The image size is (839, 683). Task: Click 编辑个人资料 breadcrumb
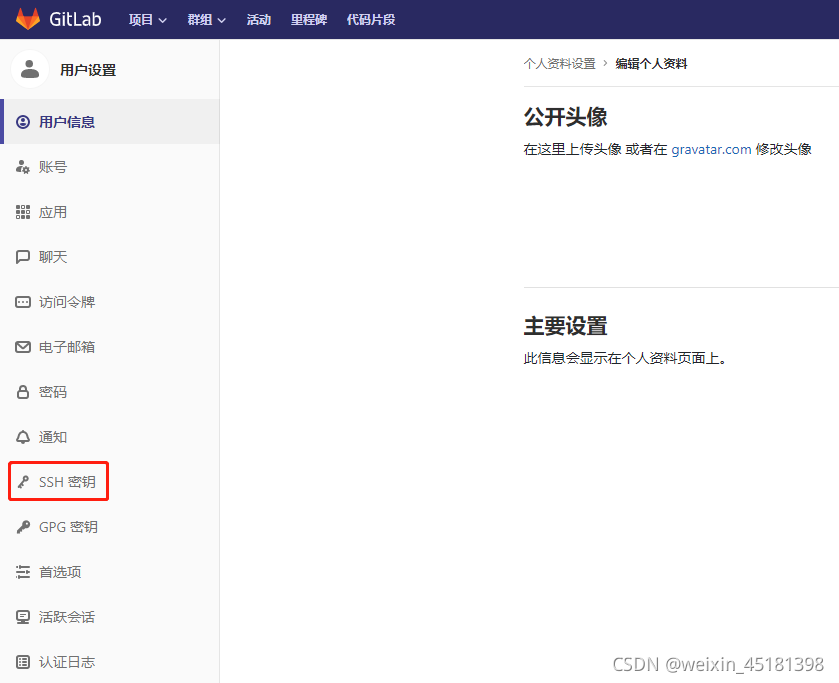651,64
